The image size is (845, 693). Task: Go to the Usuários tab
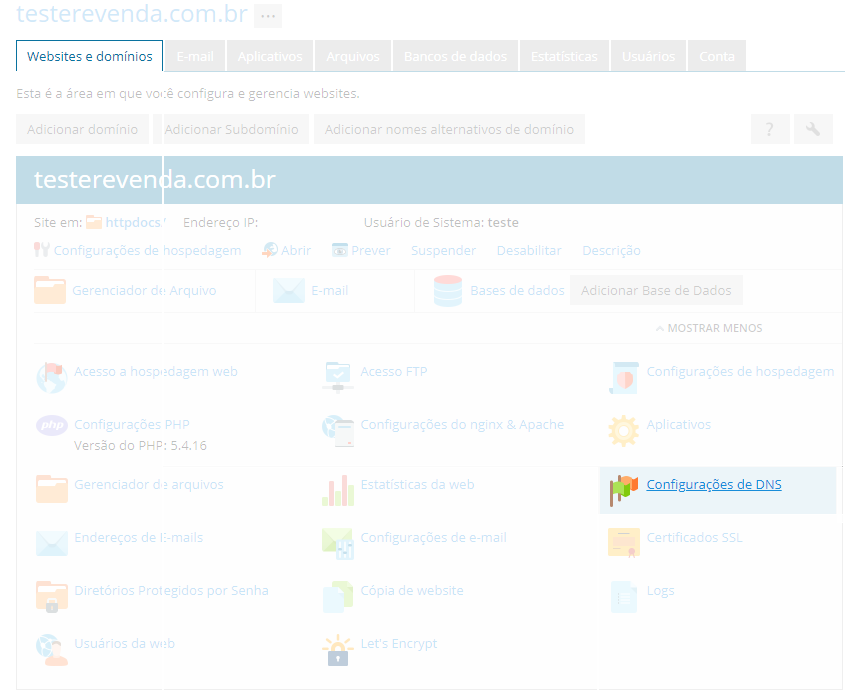coord(648,56)
